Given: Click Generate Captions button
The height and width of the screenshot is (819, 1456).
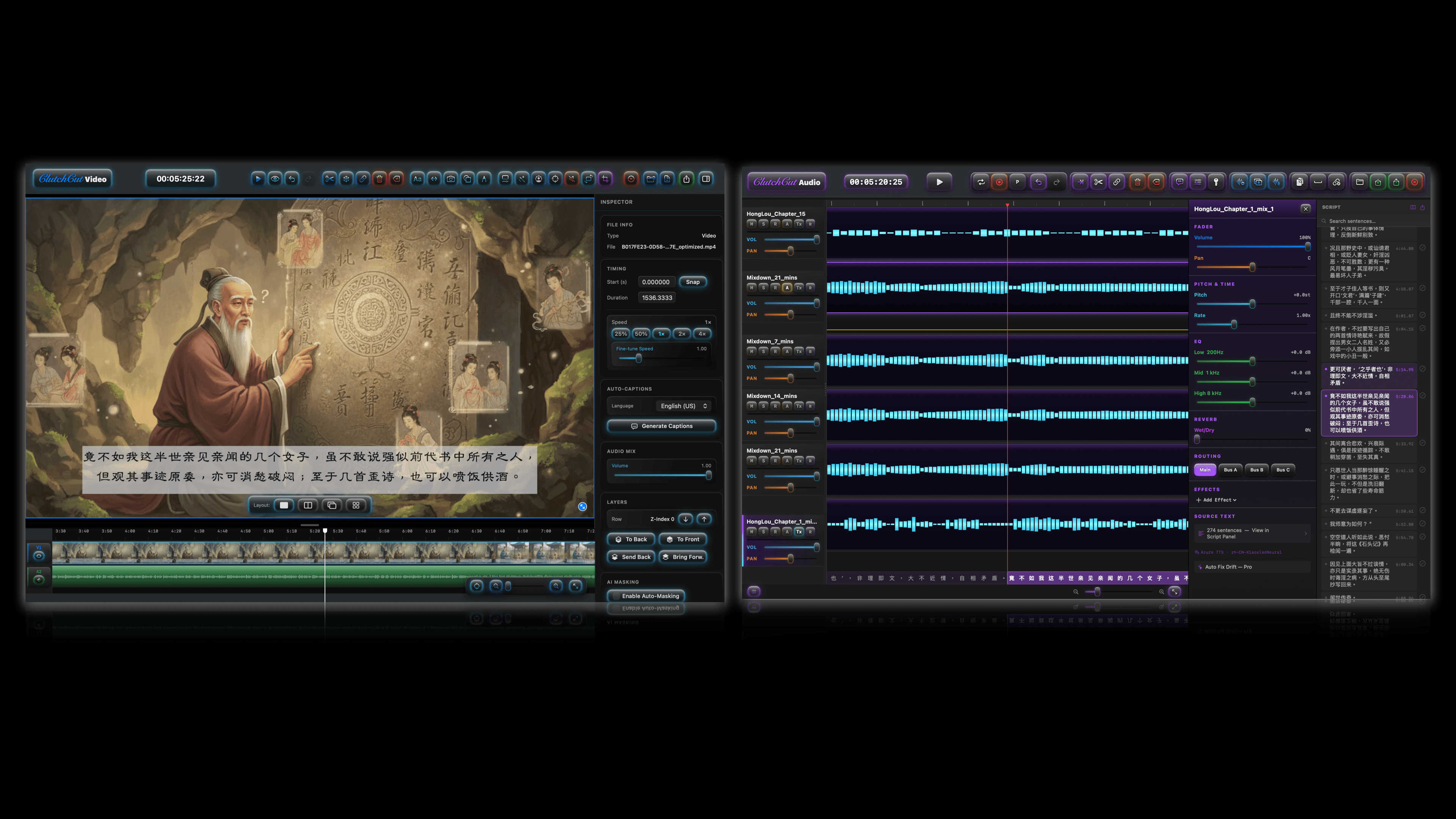Looking at the screenshot, I should pyautogui.click(x=661, y=426).
